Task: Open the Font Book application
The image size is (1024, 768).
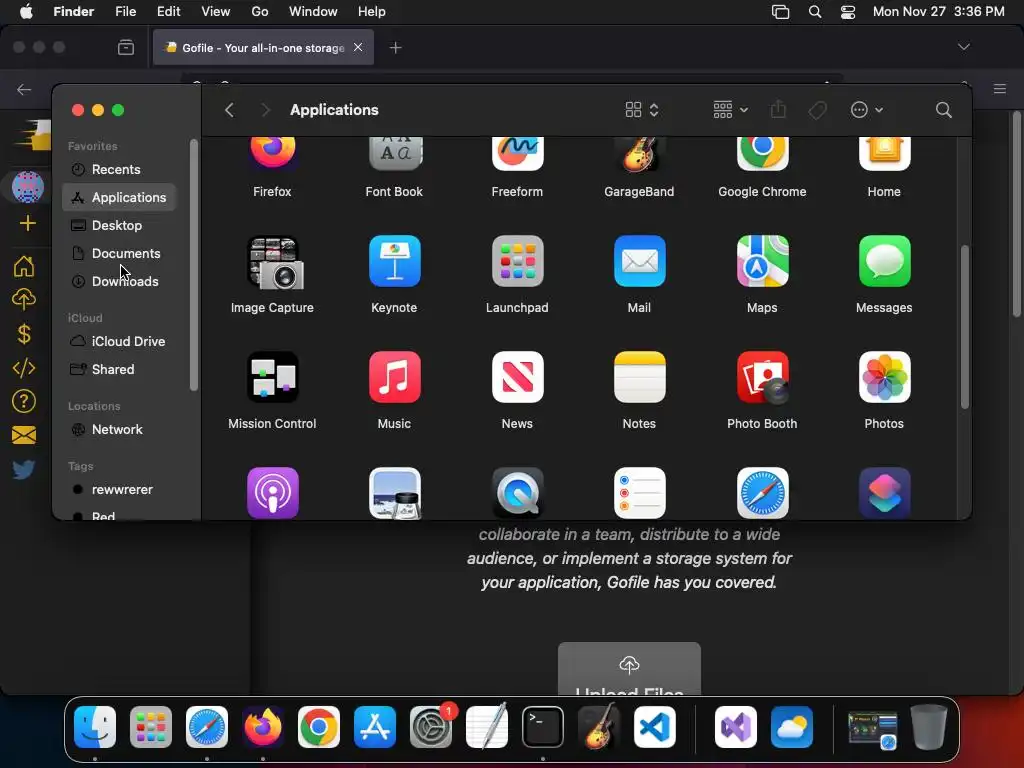Action: [x=395, y=154]
